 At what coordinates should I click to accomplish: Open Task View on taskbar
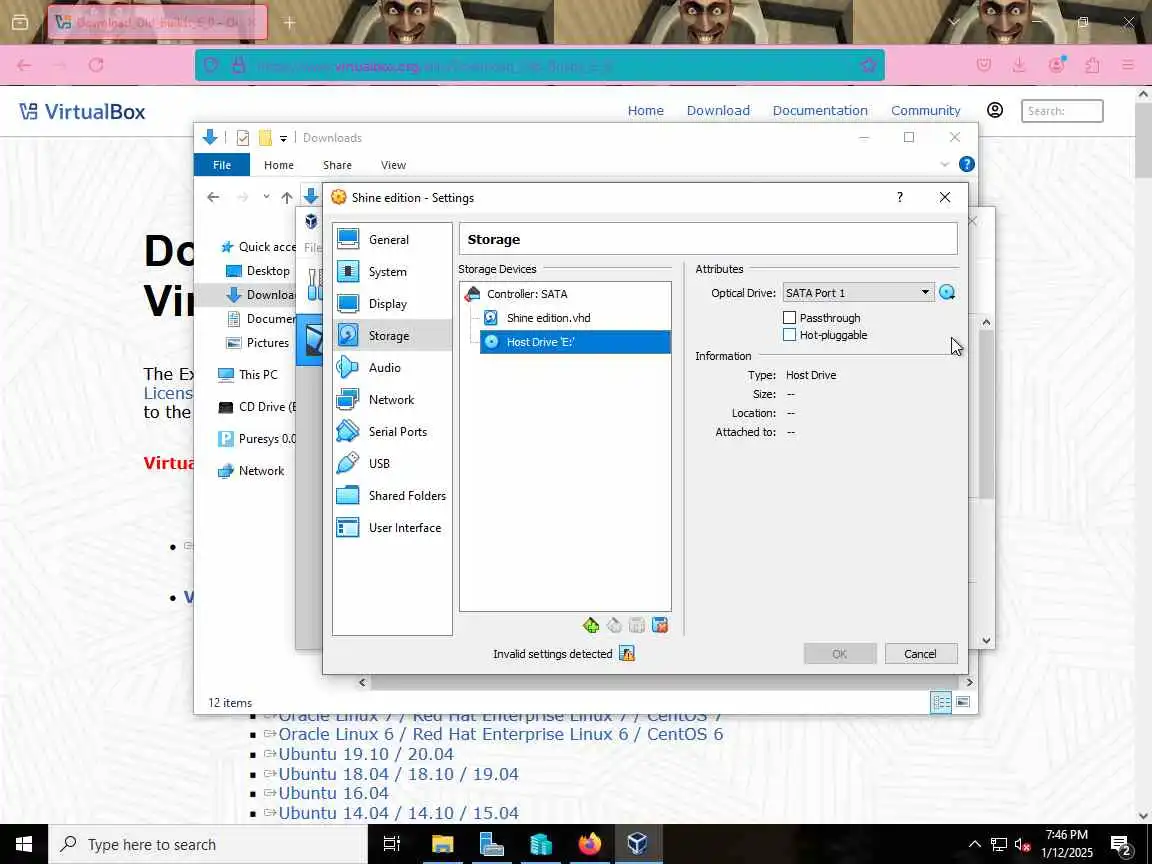click(x=392, y=844)
